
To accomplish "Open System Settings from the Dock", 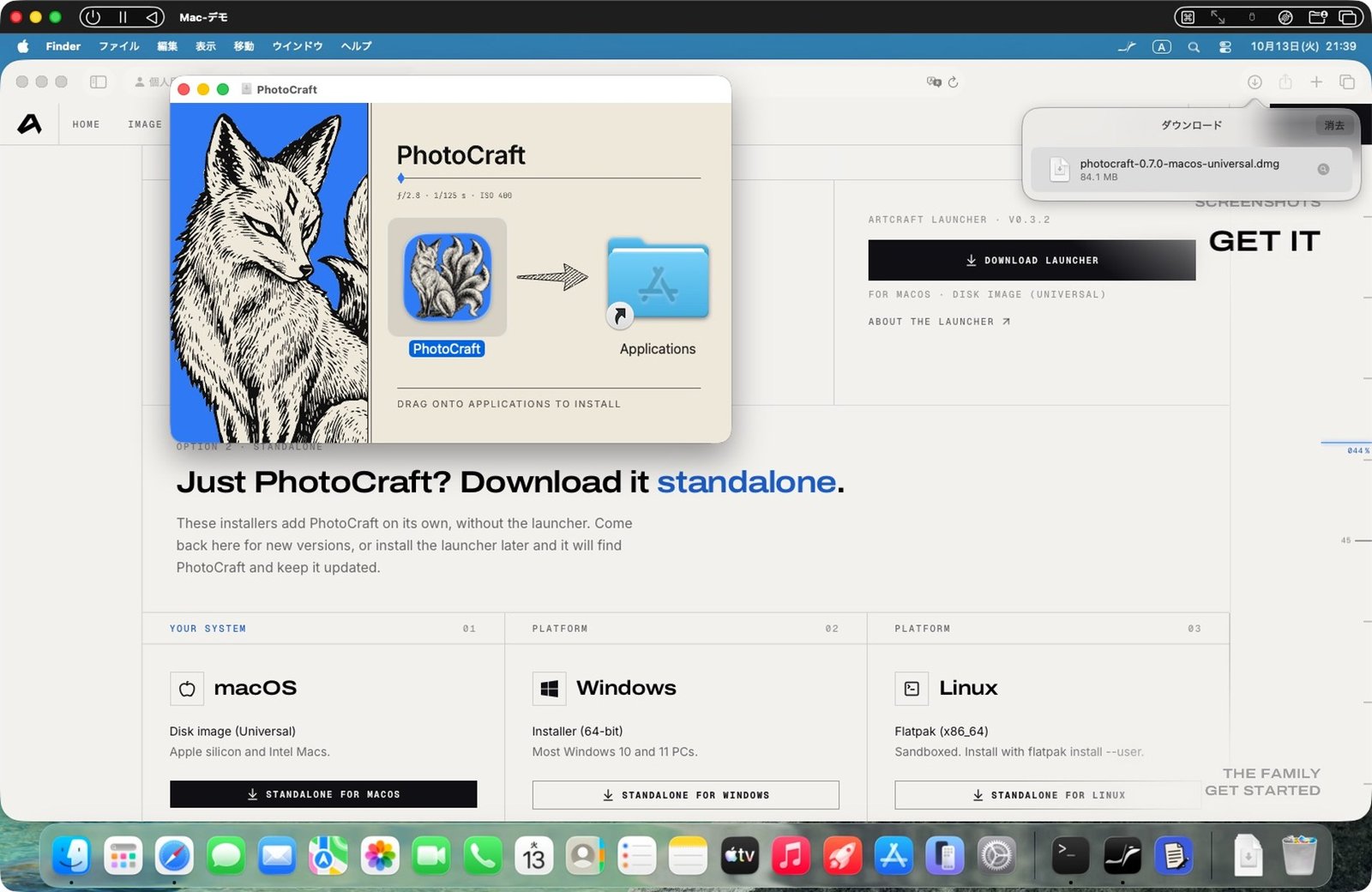I will point(996,855).
